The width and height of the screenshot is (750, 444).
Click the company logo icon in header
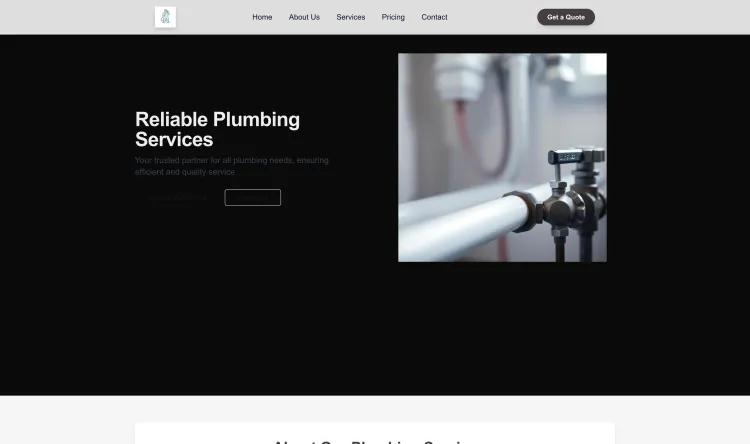pos(165,17)
